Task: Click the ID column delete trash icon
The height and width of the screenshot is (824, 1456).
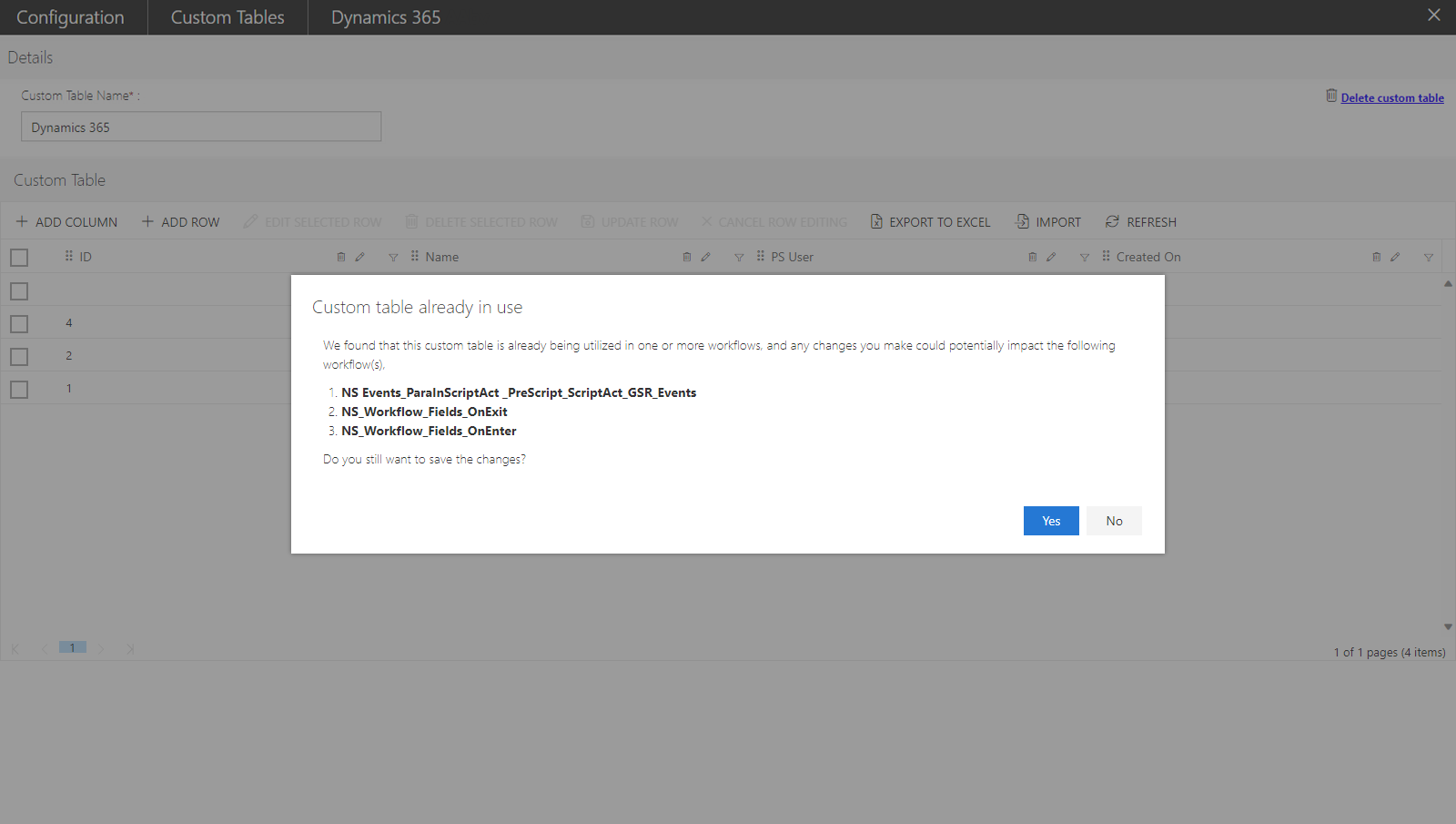Action: 341,257
